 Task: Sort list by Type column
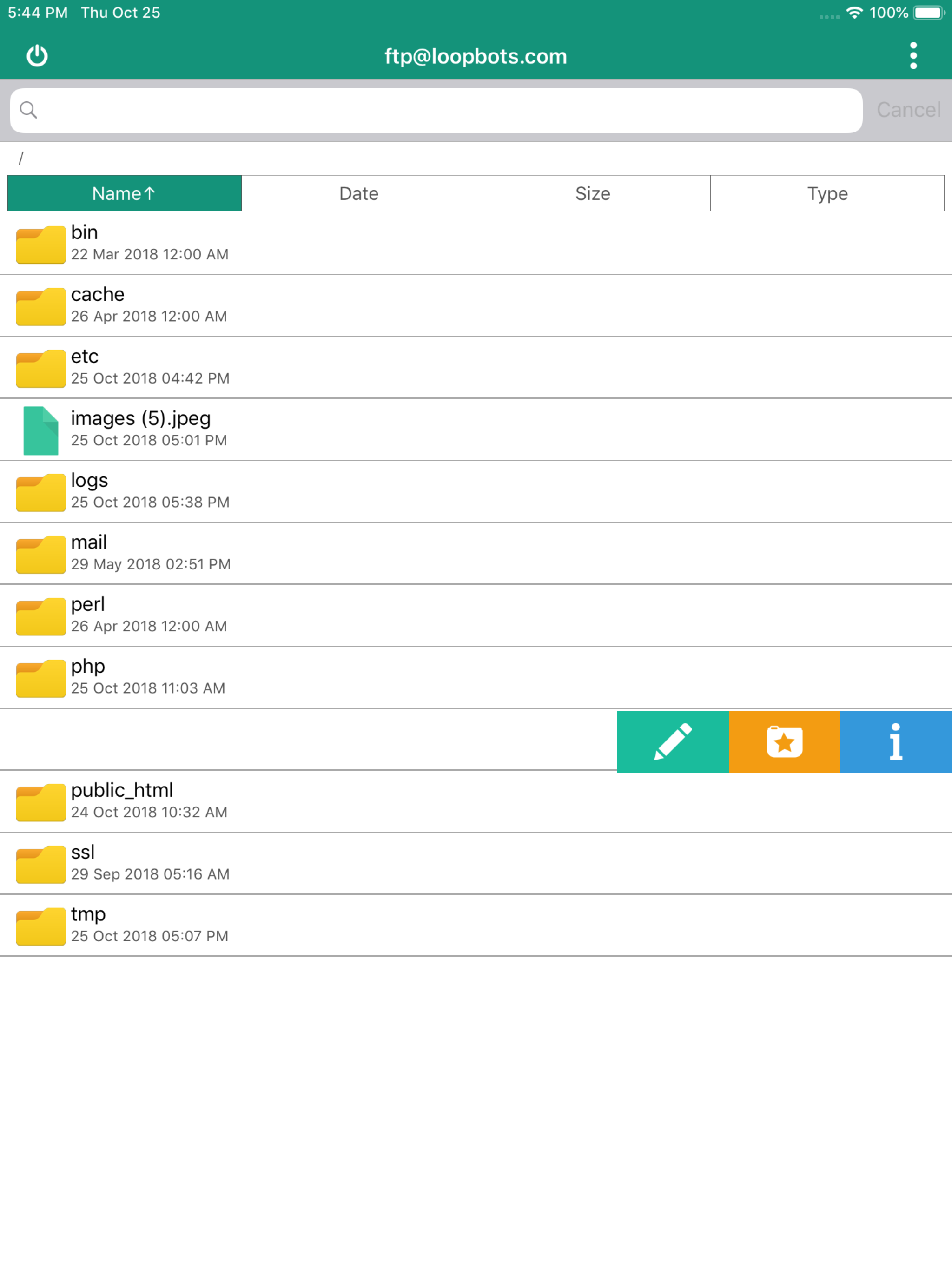point(827,193)
